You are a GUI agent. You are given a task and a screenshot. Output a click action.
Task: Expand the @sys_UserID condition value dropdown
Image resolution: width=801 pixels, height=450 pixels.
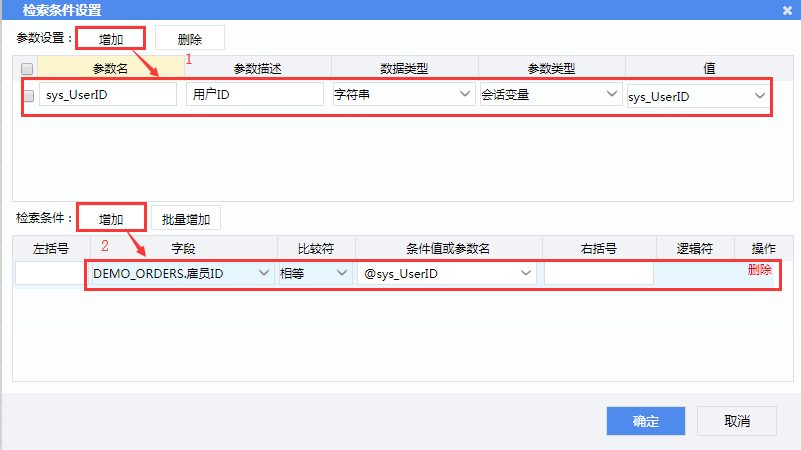tap(447, 273)
